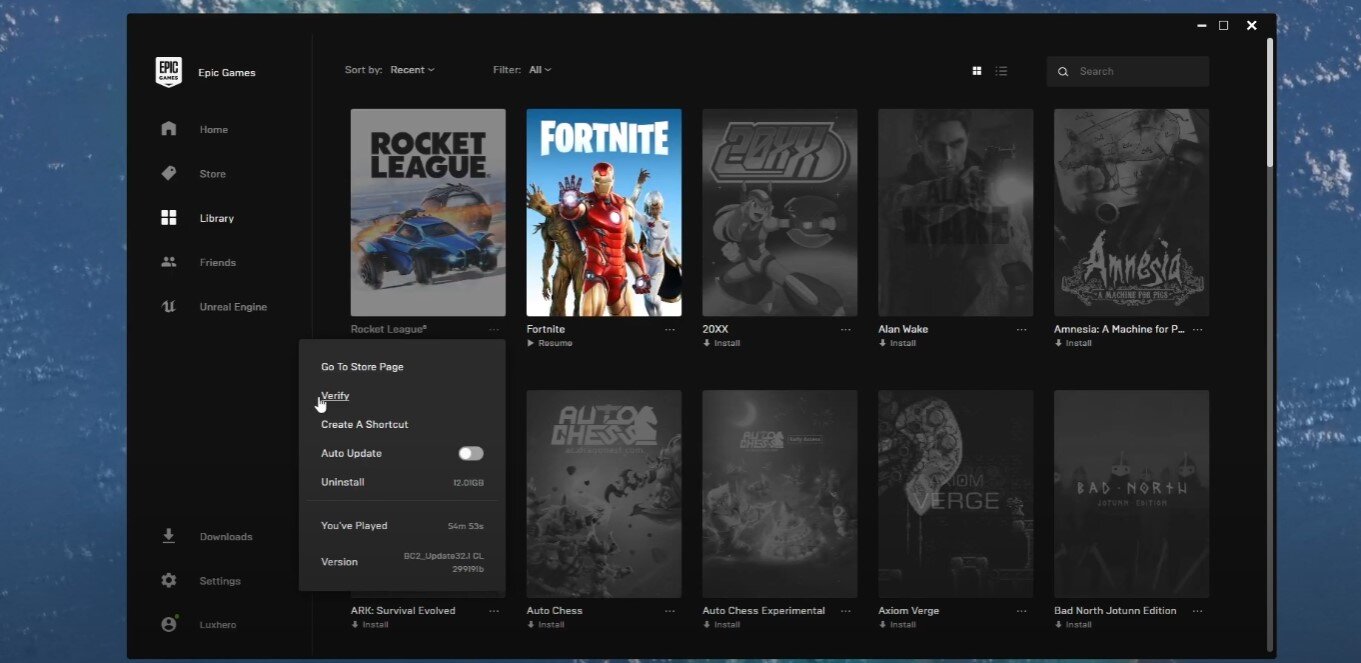The image size is (1361, 663).
Task: Expand the Filter All dropdown
Action: 540,70
